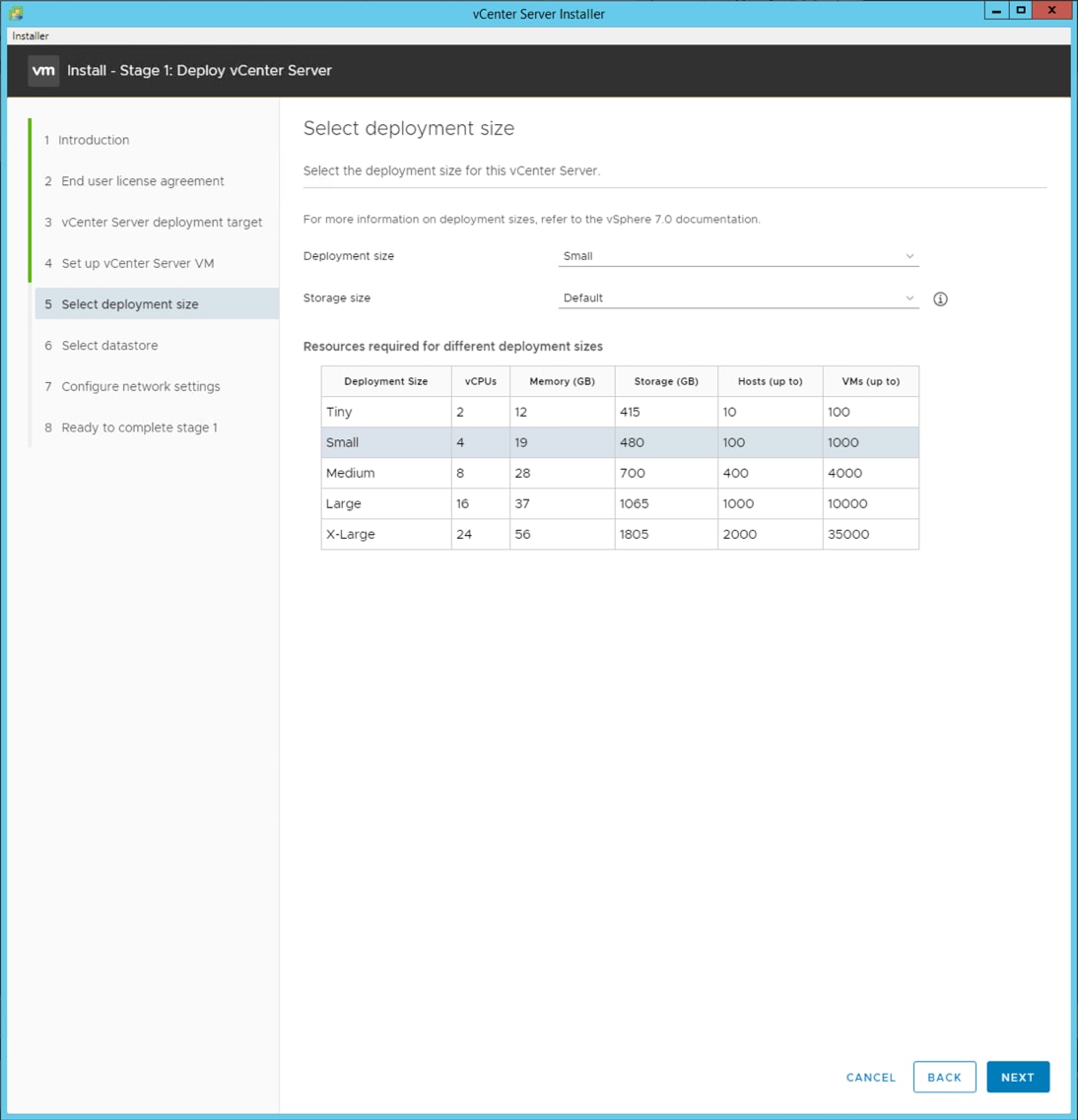Click the Resources required table heading
1078x1120 pixels.
453,347
